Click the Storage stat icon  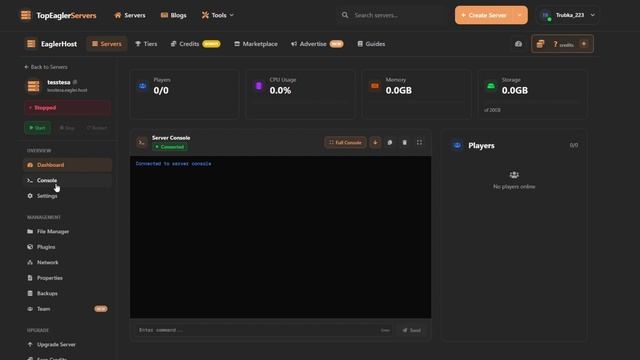491,86
